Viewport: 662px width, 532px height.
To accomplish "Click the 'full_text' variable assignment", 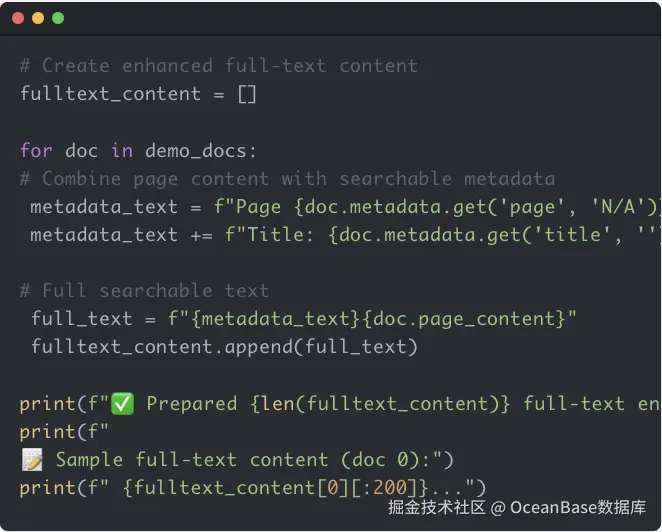I will [81, 319].
